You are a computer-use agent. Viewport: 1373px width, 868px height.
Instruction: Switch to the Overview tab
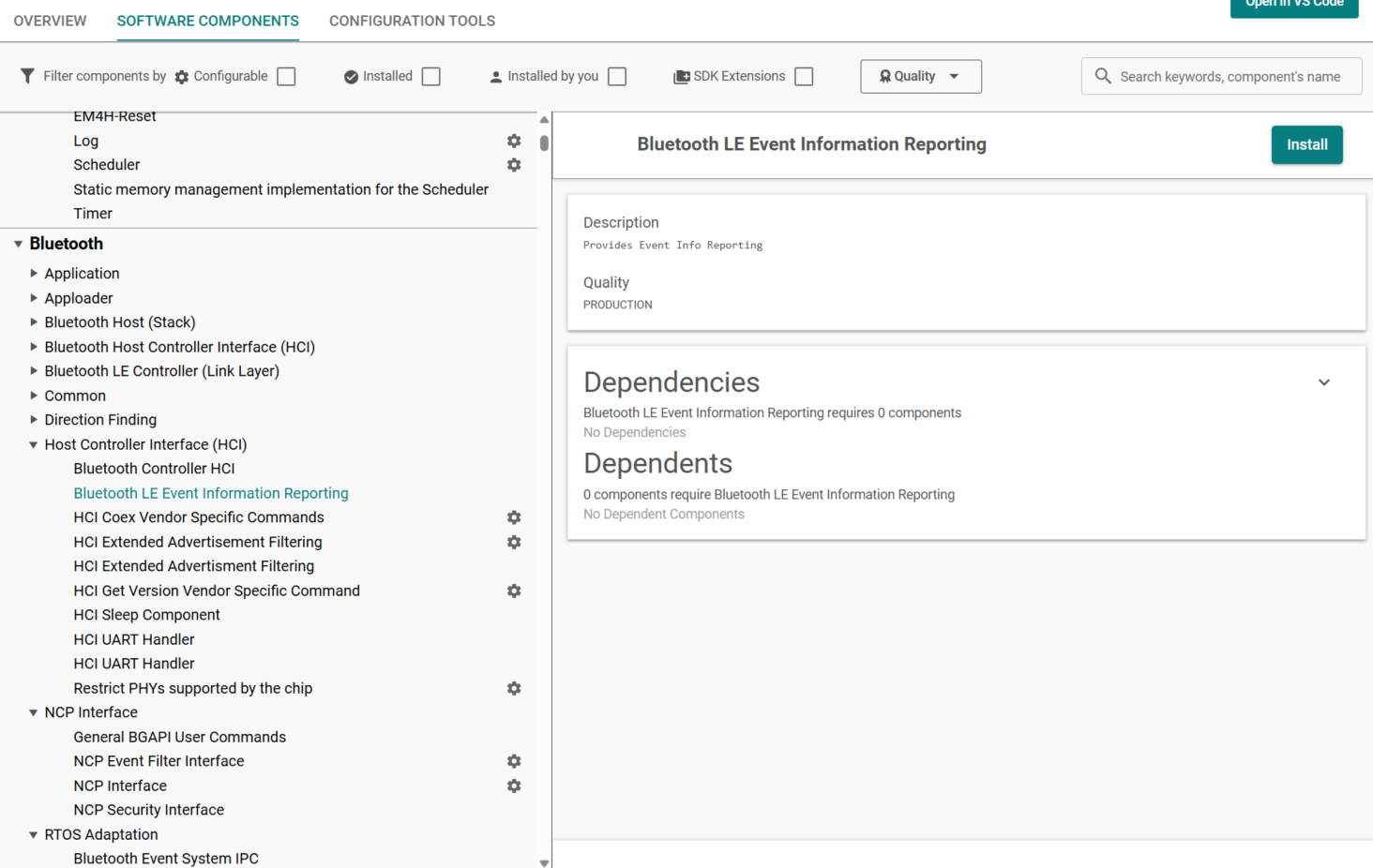click(50, 21)
